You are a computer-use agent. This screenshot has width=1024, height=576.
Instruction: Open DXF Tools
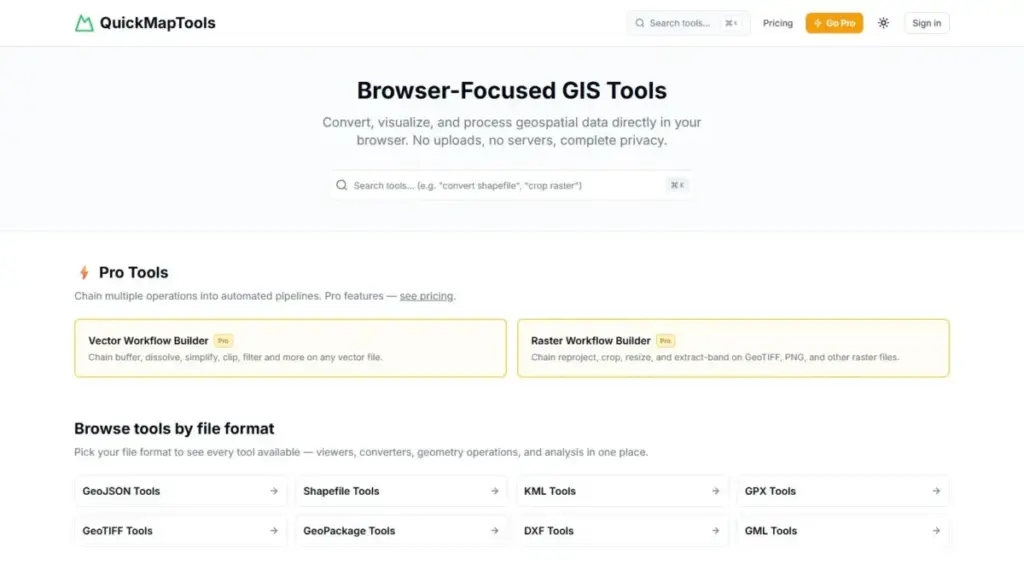click(x=622, y=531)
